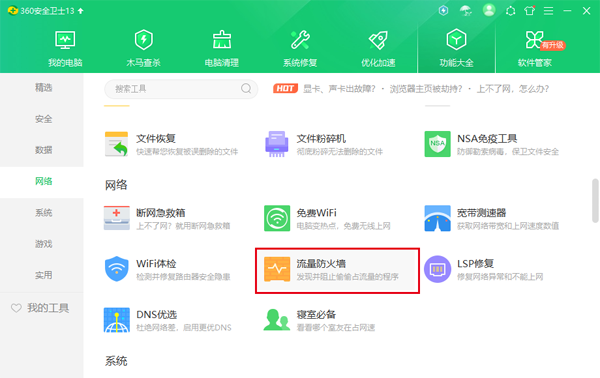Open the 宽带测速器 title text
This screenshot has width=600, height=378.
click(x=481, y=213)
